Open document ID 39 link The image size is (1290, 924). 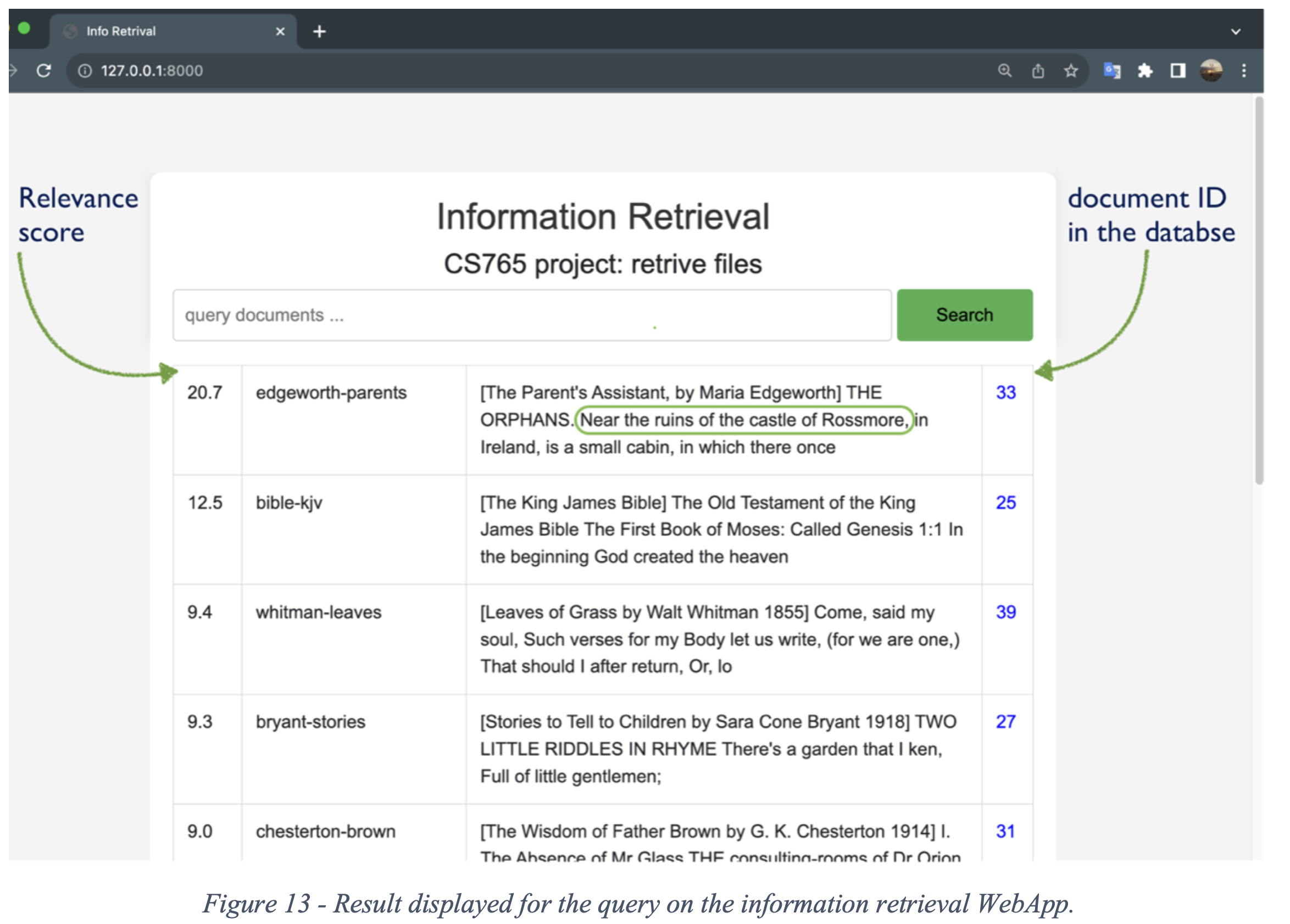click(1005, 613)
